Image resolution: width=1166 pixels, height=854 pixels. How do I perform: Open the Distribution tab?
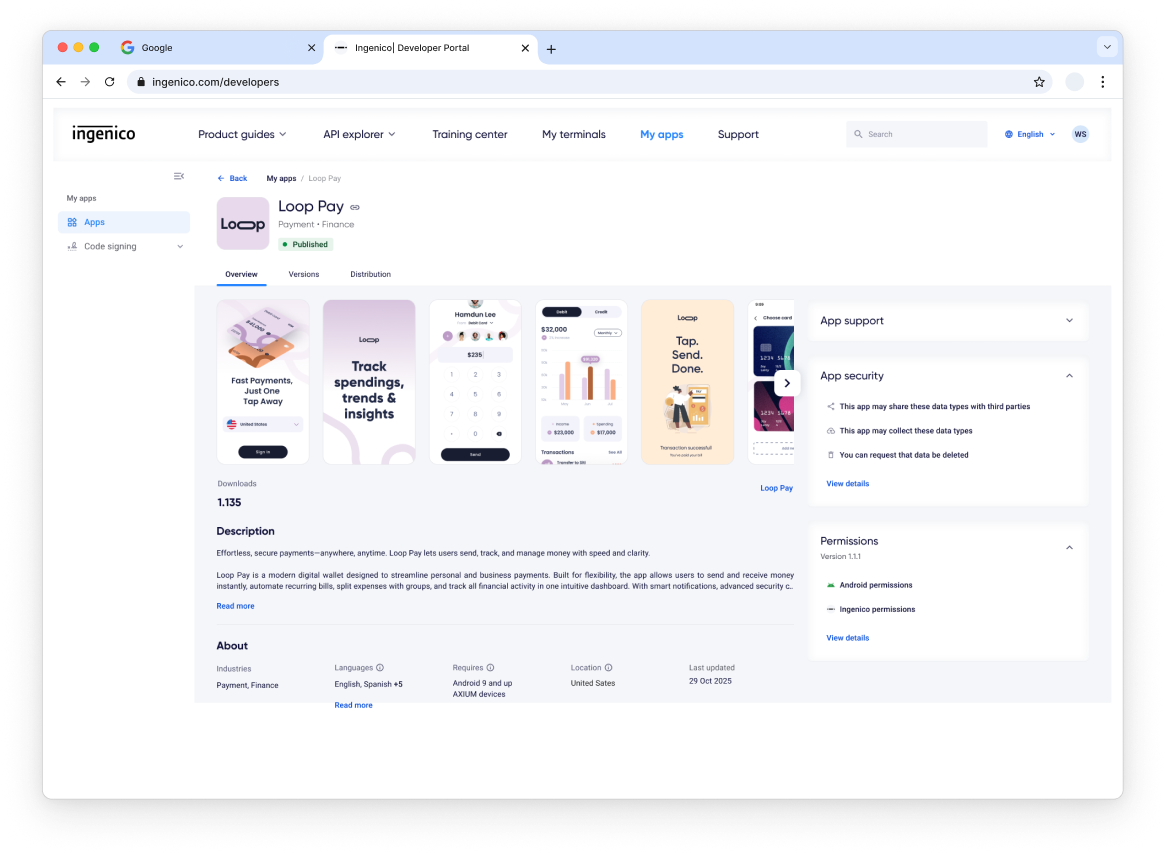click(370, 274)
